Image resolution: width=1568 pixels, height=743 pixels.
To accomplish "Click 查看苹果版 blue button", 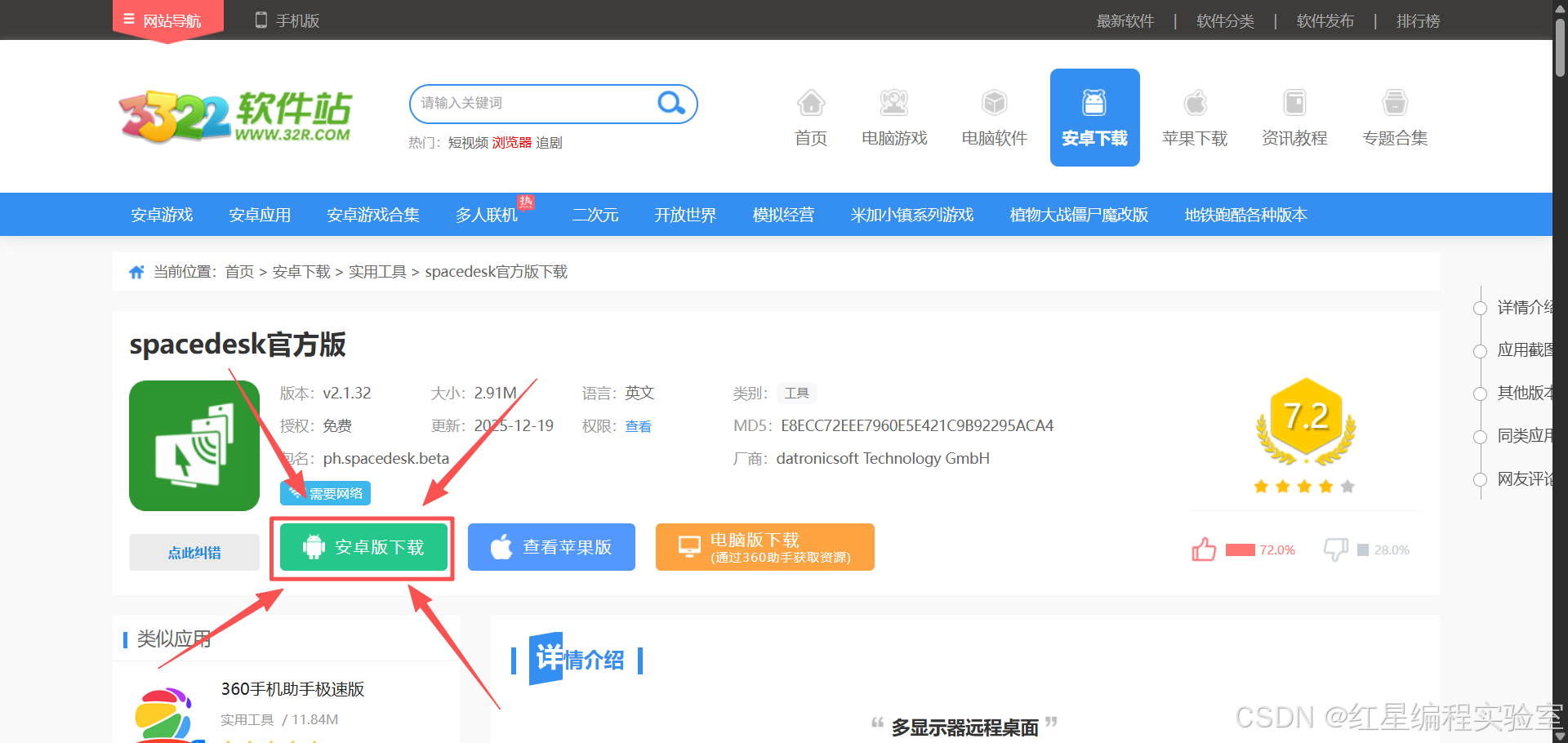I will point(551,547).
